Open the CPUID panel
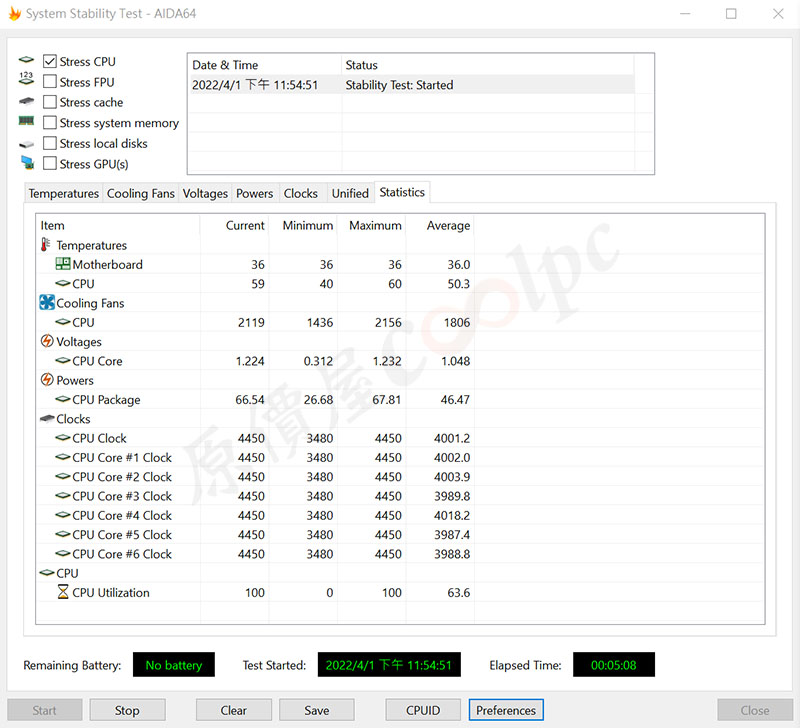Screen dimensions: 800x728 [423, 710]
